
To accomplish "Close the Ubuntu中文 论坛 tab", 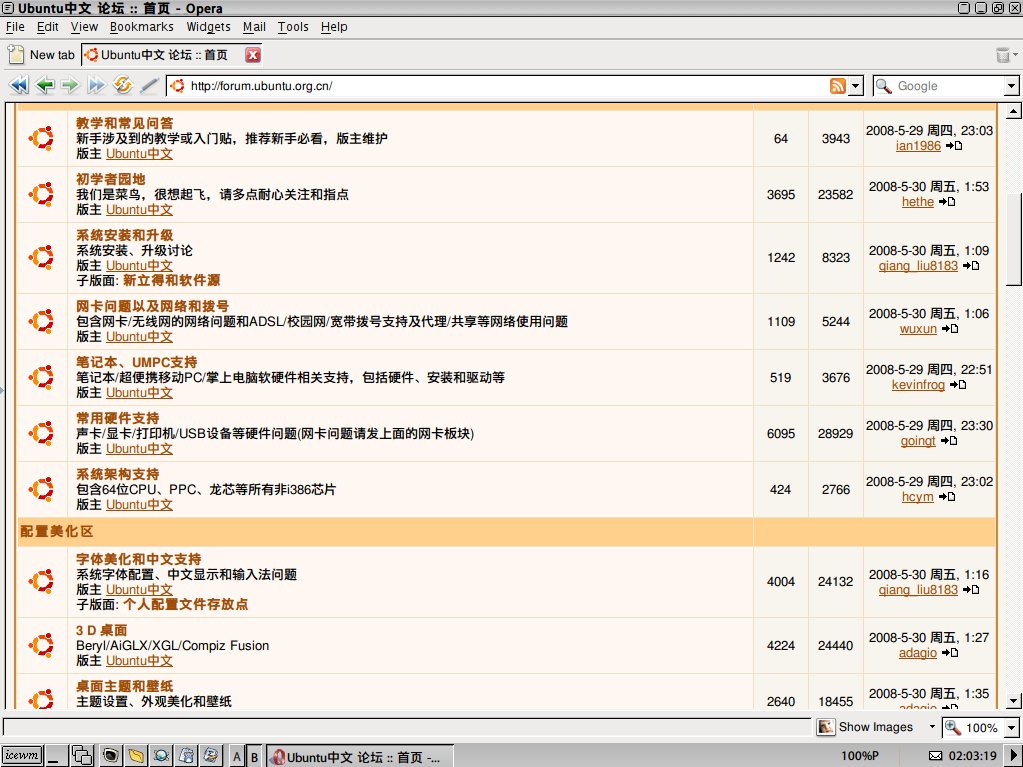I will (x=253, y=55).
